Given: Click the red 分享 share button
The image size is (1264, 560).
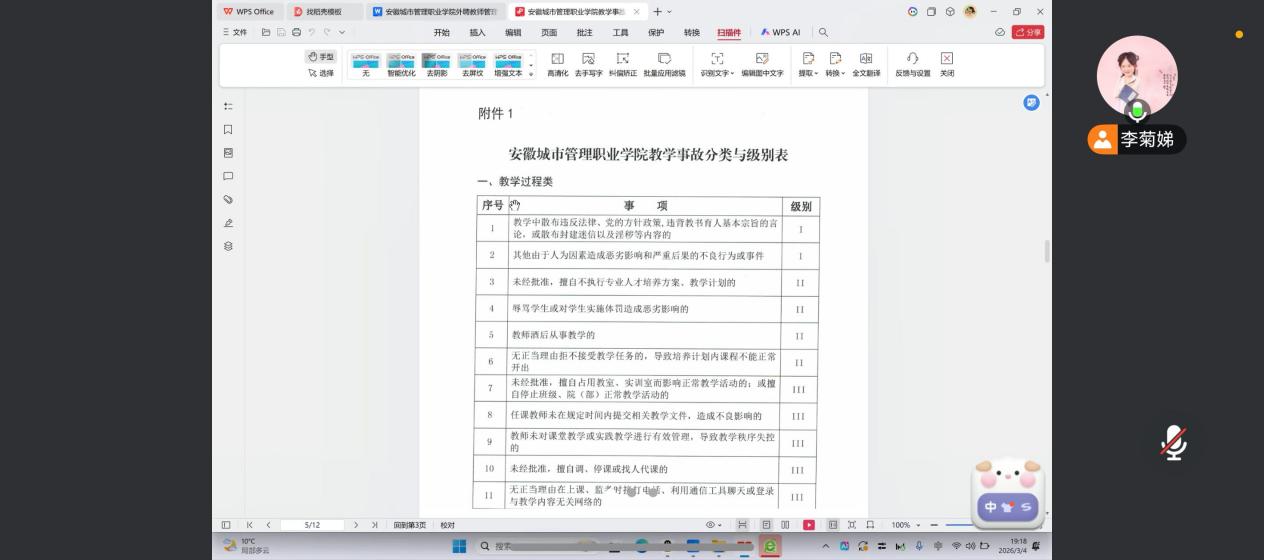Looking at the screenshot, I should 1028,32.
